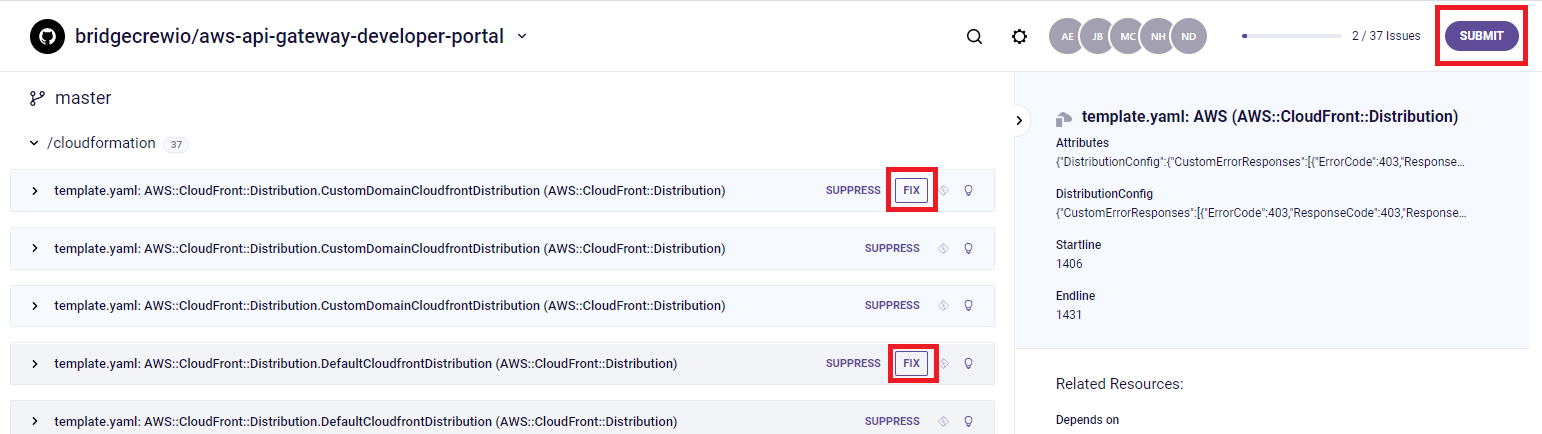Click the 37 count badge
1542x434 pixels.
point(176,144)
